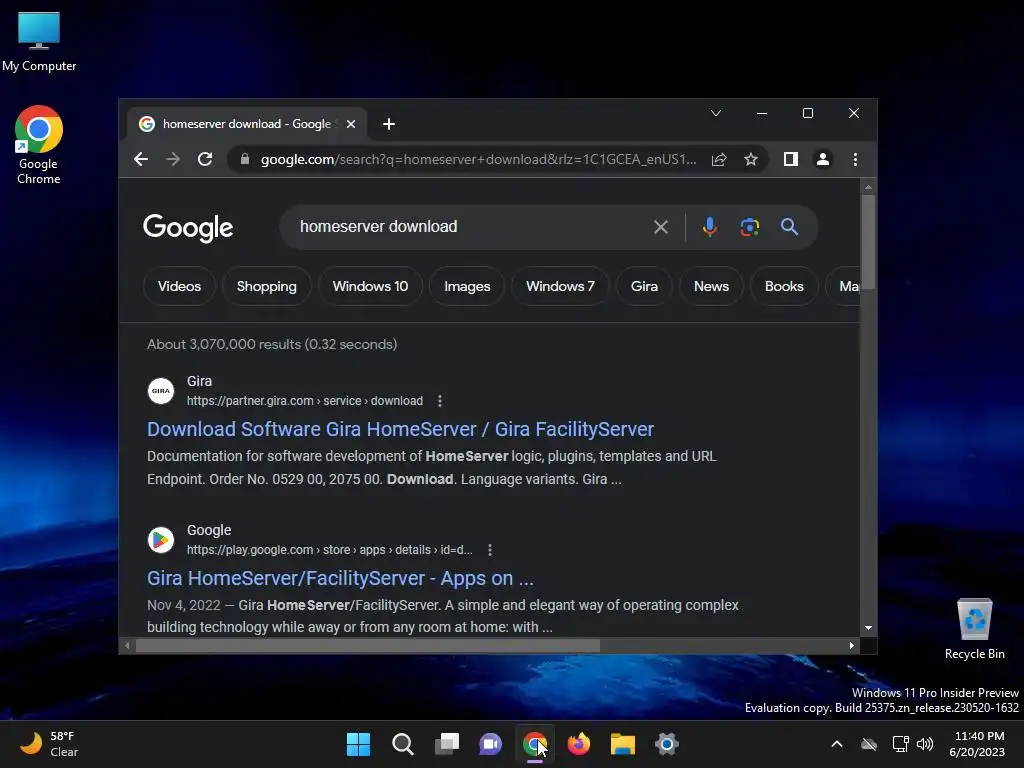Viewport: 1024px width, 768px height.
Task: View site information via lock icon
Action: pos(245,159)
